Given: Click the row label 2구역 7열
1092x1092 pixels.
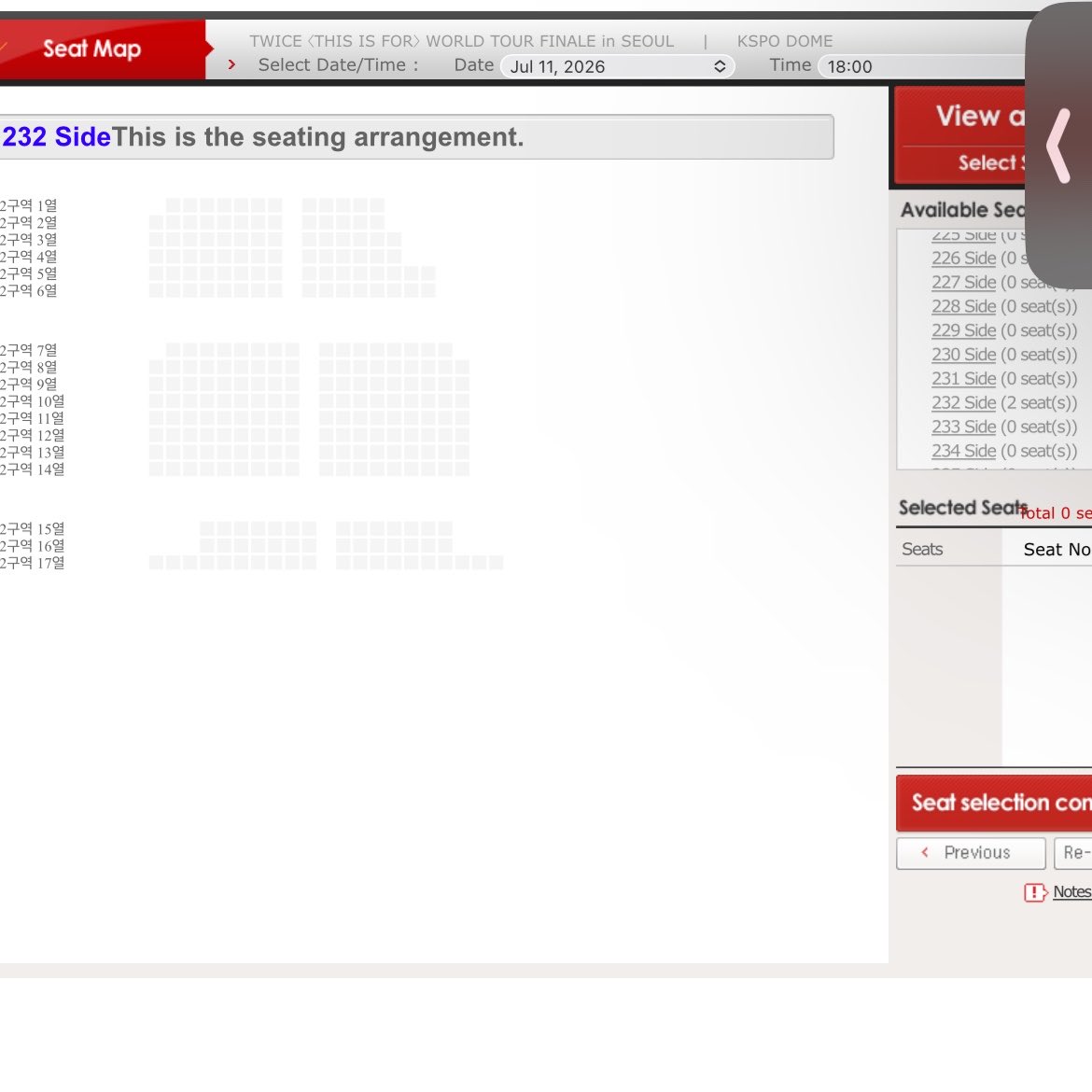Looking at the screenshot, I should tap(29, 350).
